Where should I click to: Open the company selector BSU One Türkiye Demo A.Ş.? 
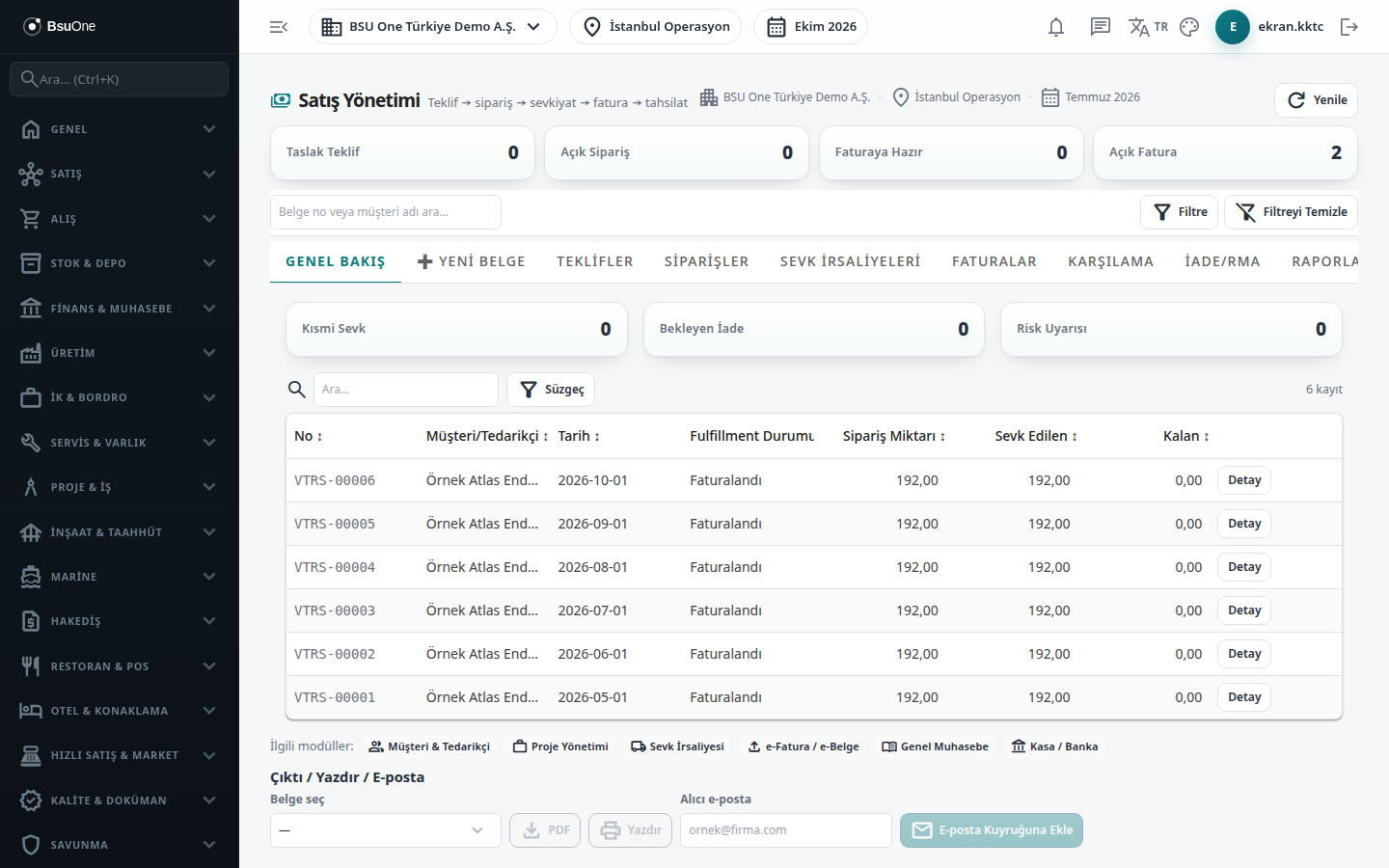pos(433,27)
